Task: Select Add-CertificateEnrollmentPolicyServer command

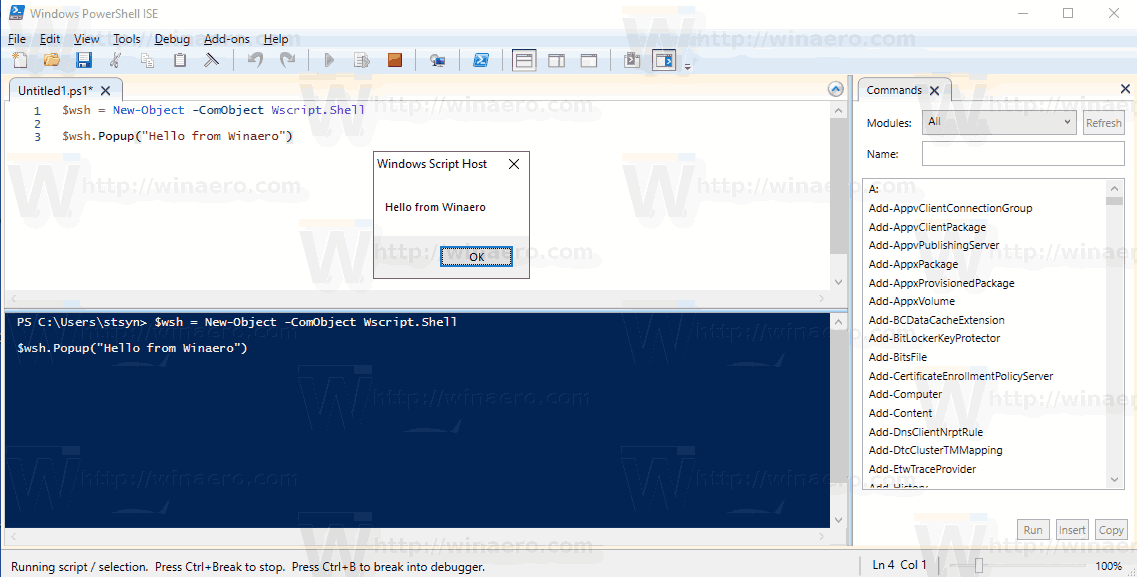Action: (x=960, y=375)
